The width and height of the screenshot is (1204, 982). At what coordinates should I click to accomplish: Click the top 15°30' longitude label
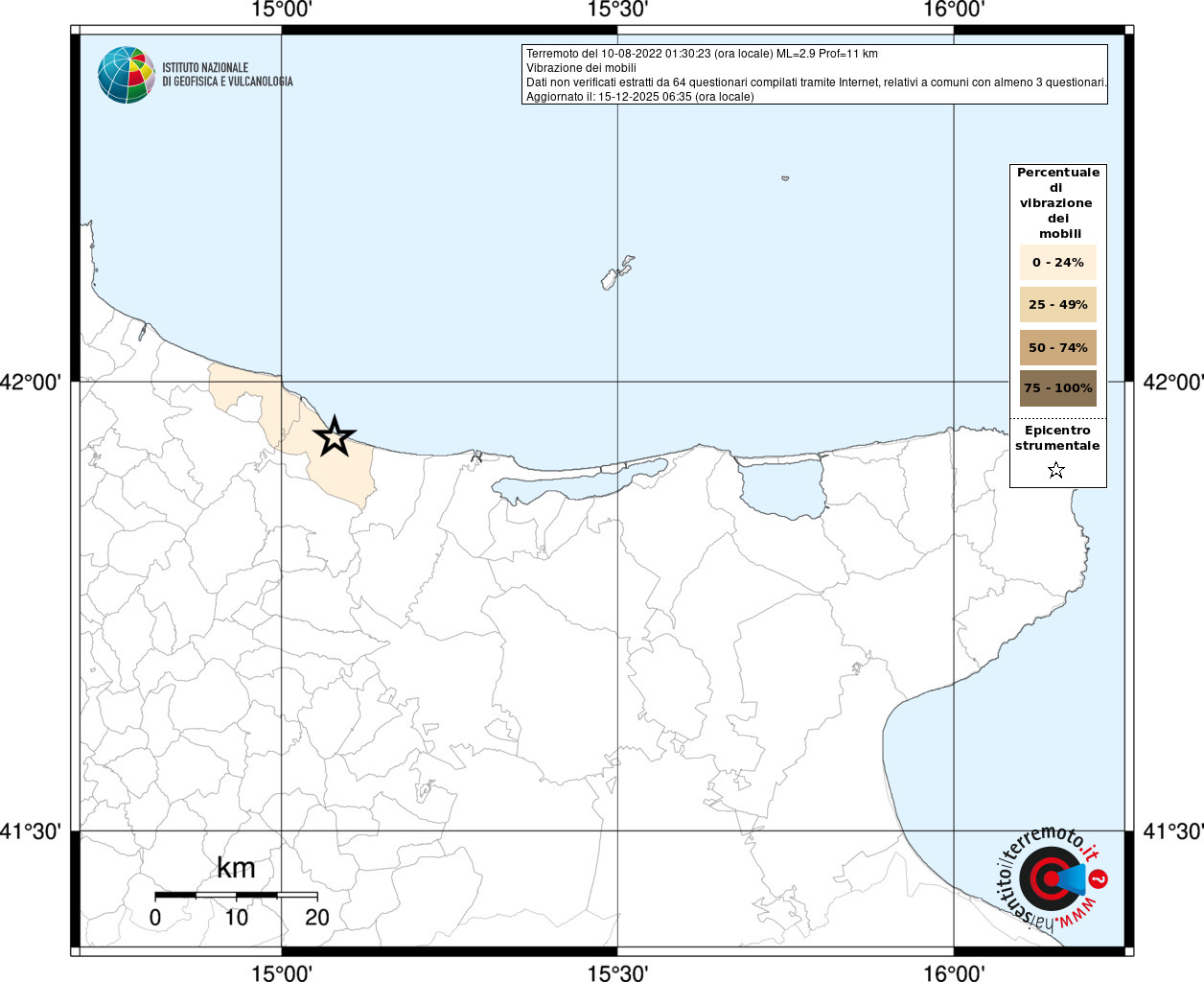pos(617,10)
